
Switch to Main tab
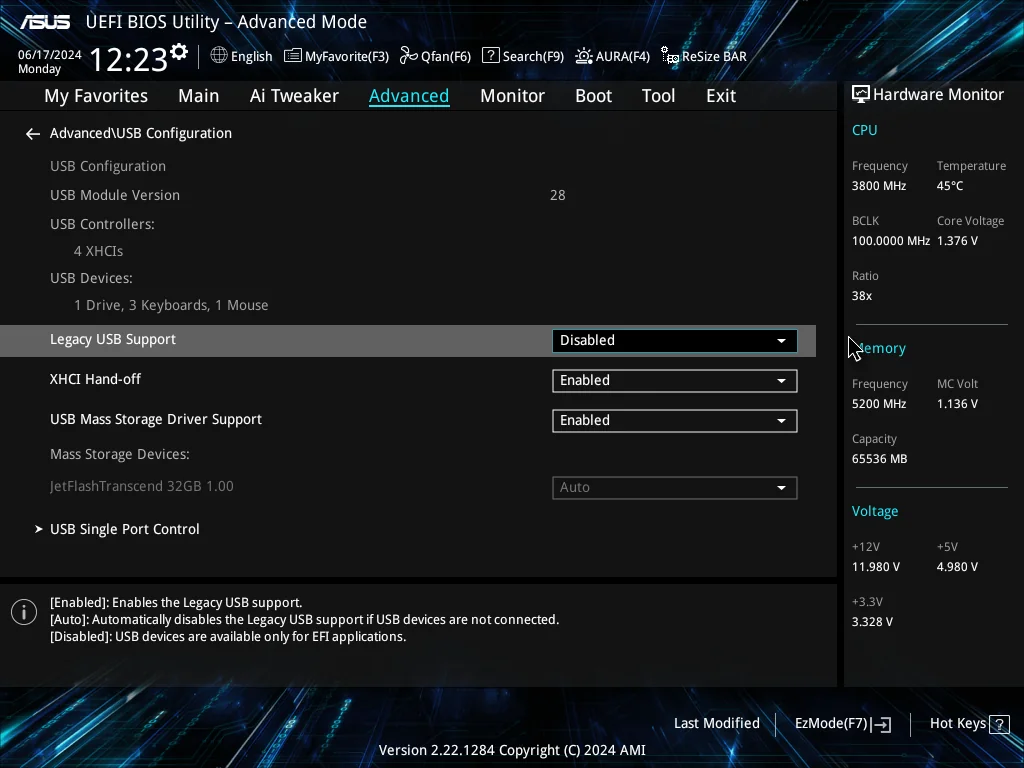(x=199, y=96)
